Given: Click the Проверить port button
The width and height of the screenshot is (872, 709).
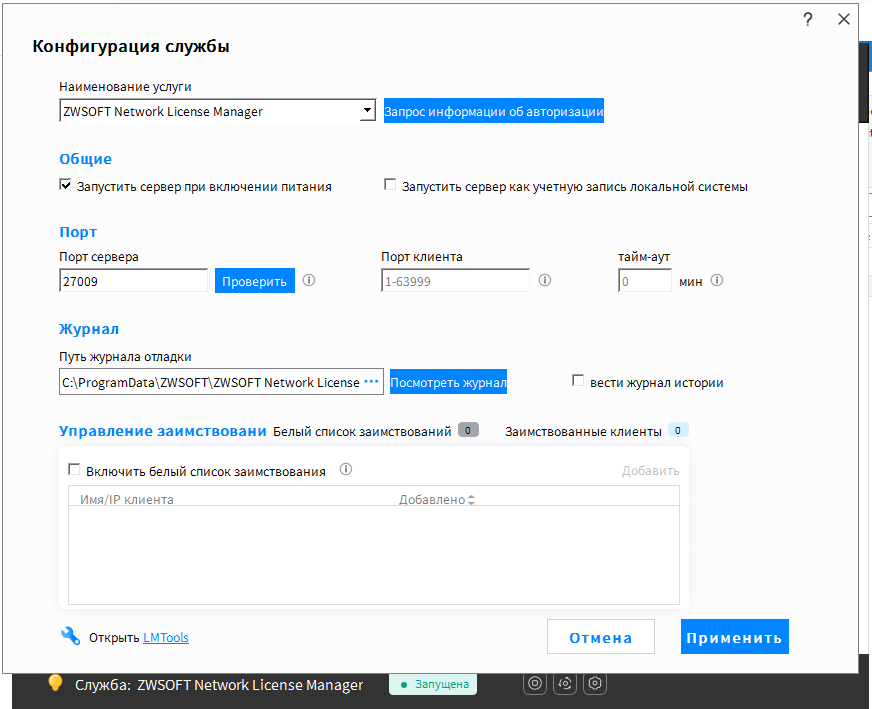Looking at the screenshot, I should point(255,281).
